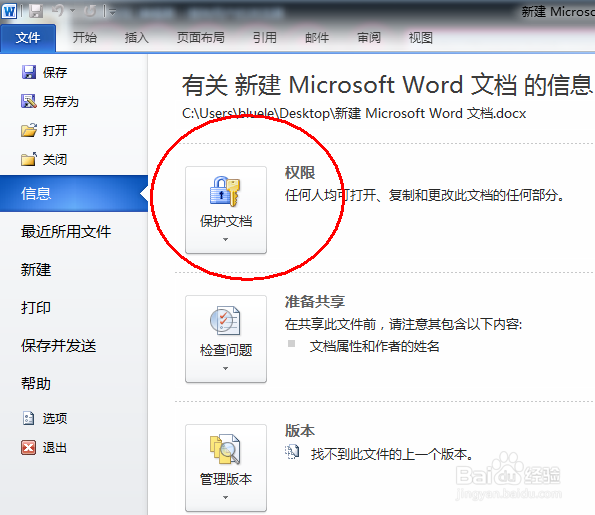Viewport: 595px width, 515px height.
Task: Select 关闭 in the backstage menu
Action: tap(55, 159)
